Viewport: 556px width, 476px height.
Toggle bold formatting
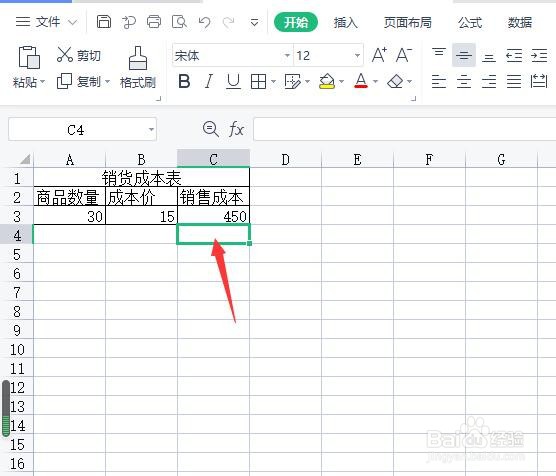tap(184, 82)
